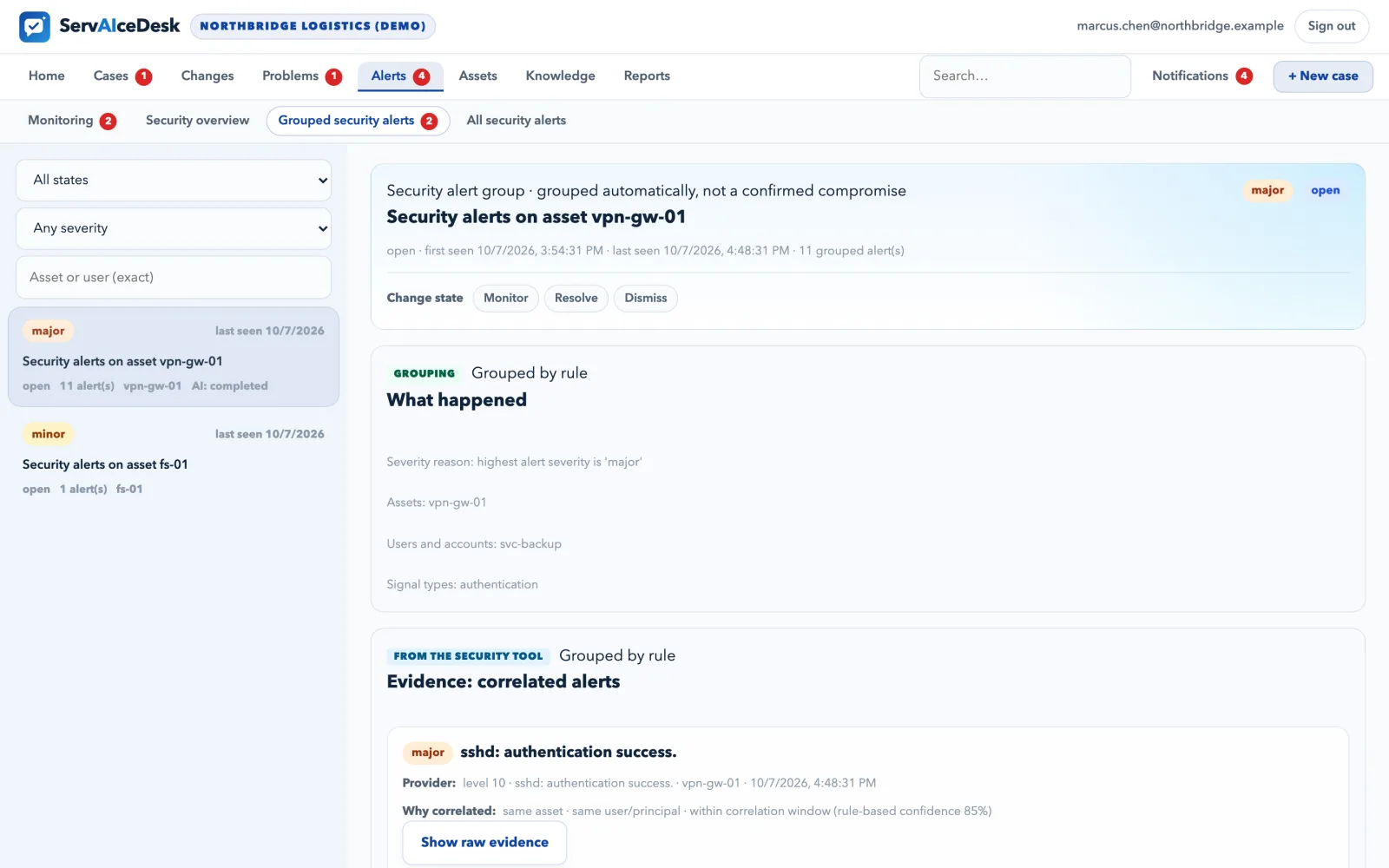1389x868 pixels.
Task: Show raw evidence for sshd alert
Action: coord(484,843)
